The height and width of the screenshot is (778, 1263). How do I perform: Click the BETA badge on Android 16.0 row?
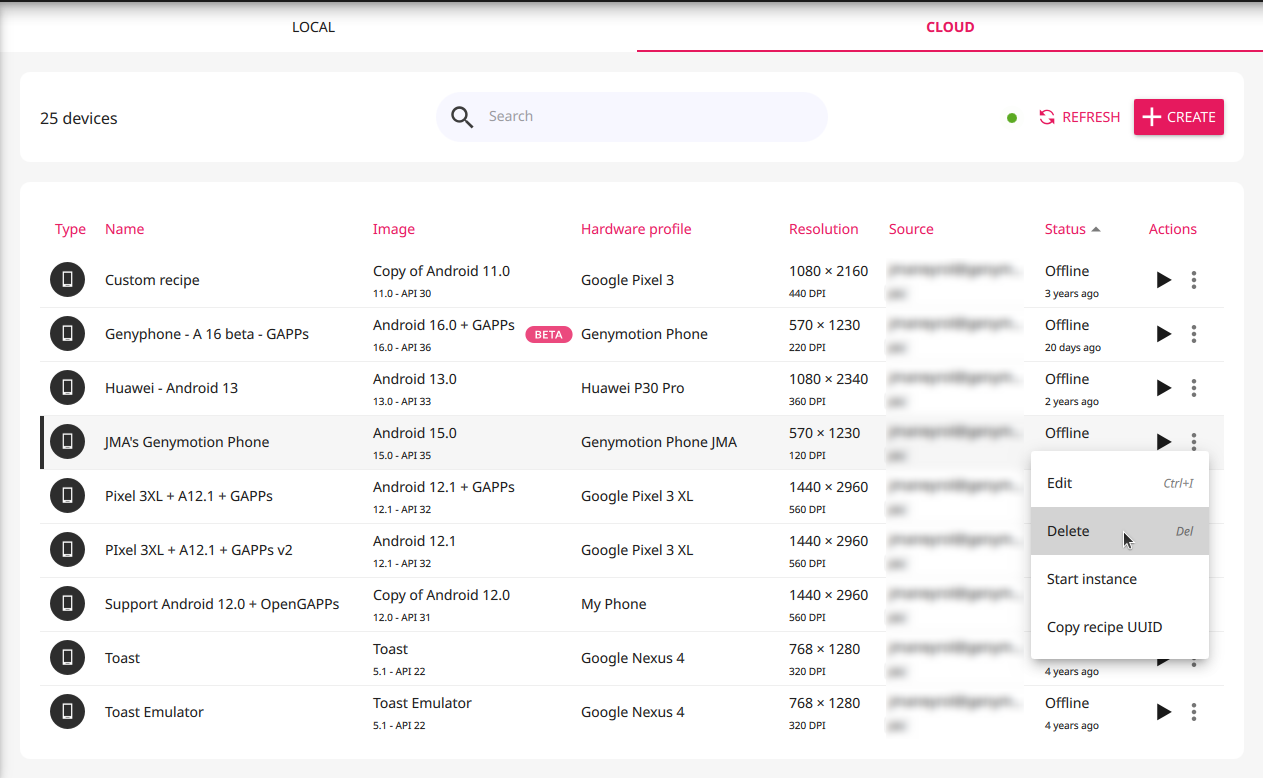pyautogui.click(x=549, y=334)
